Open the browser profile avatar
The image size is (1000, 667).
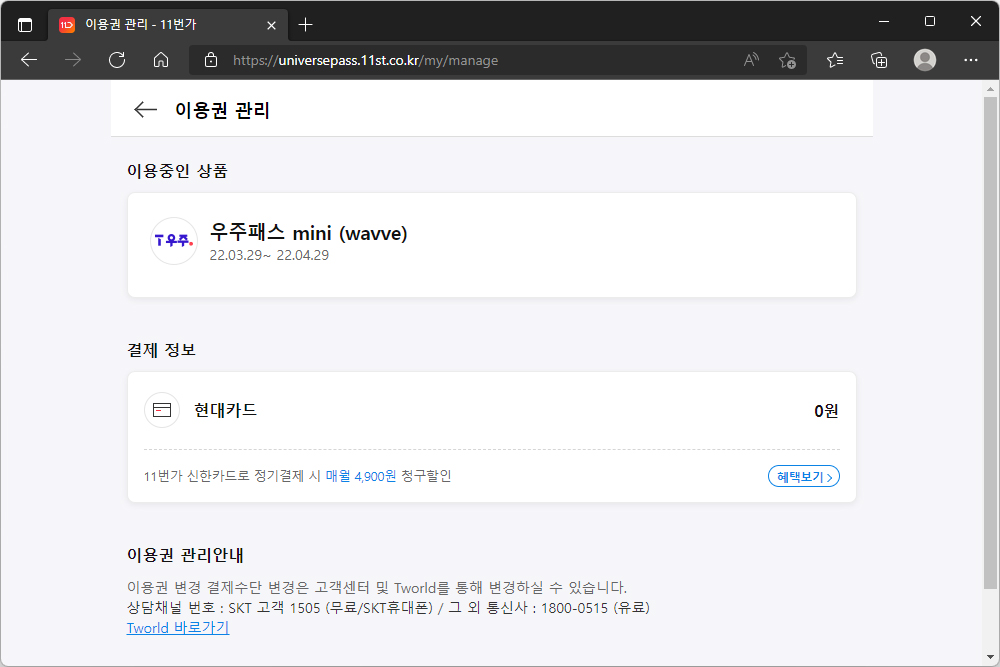(x=925, y=60)
